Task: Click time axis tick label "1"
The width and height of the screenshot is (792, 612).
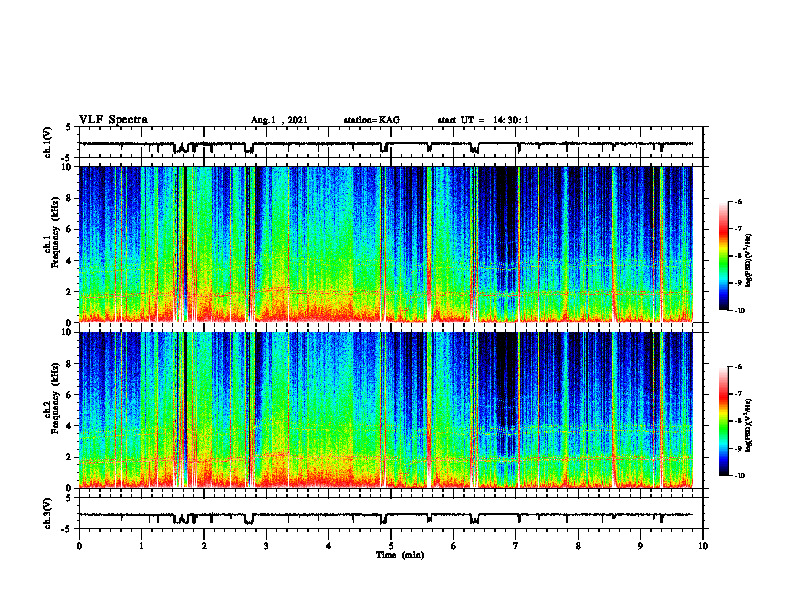Action: [141, 546]
